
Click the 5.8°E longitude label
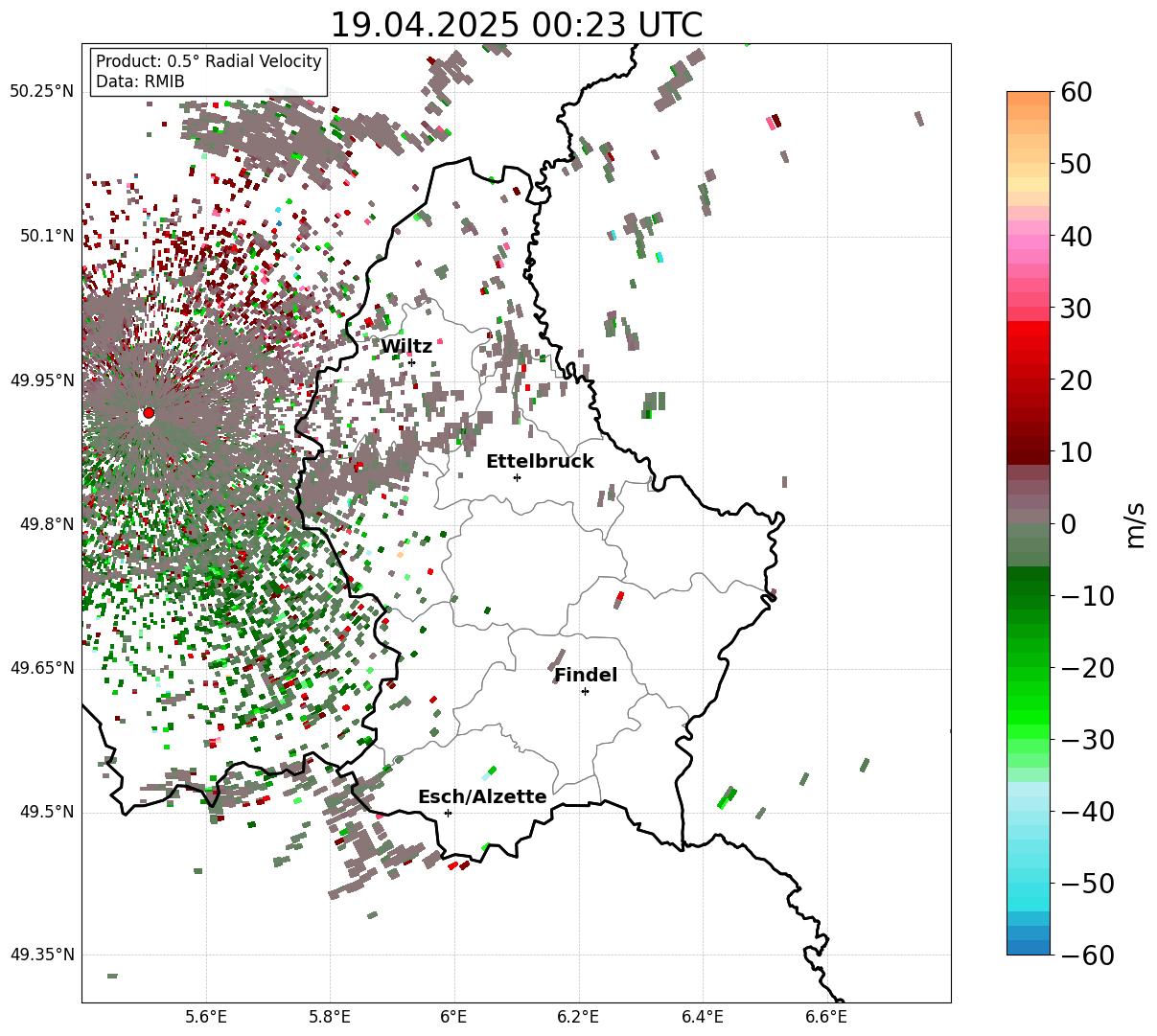(x=330, y=1016)
